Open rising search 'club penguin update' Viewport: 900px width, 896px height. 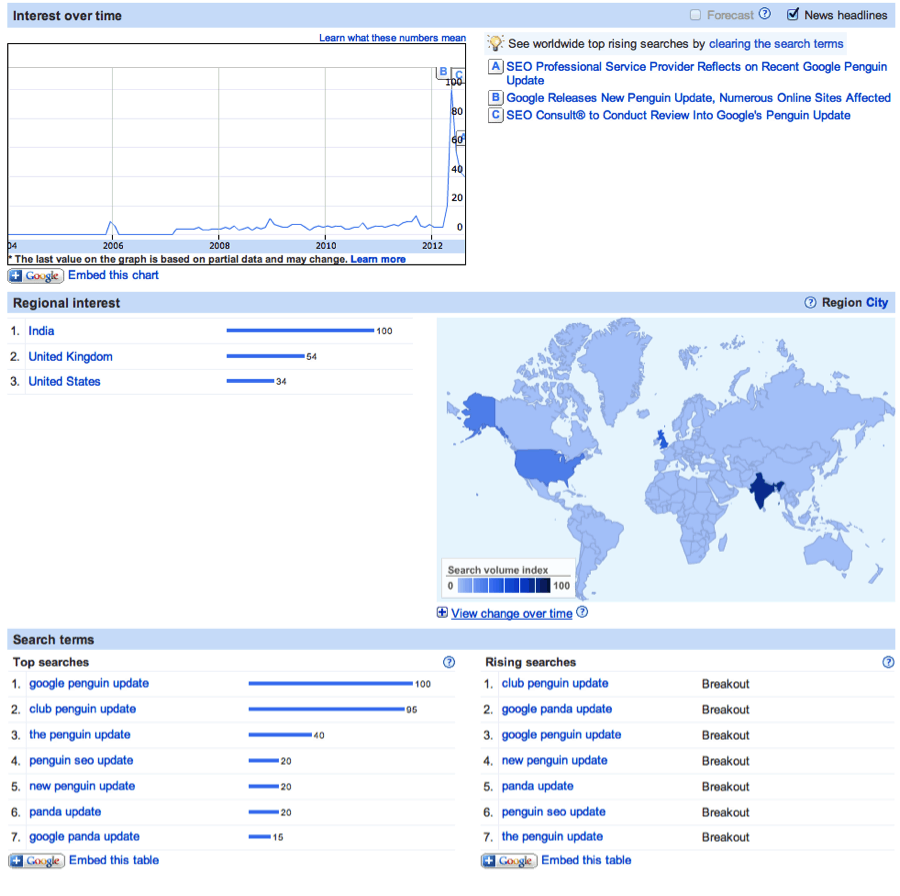tap(555, 684)
